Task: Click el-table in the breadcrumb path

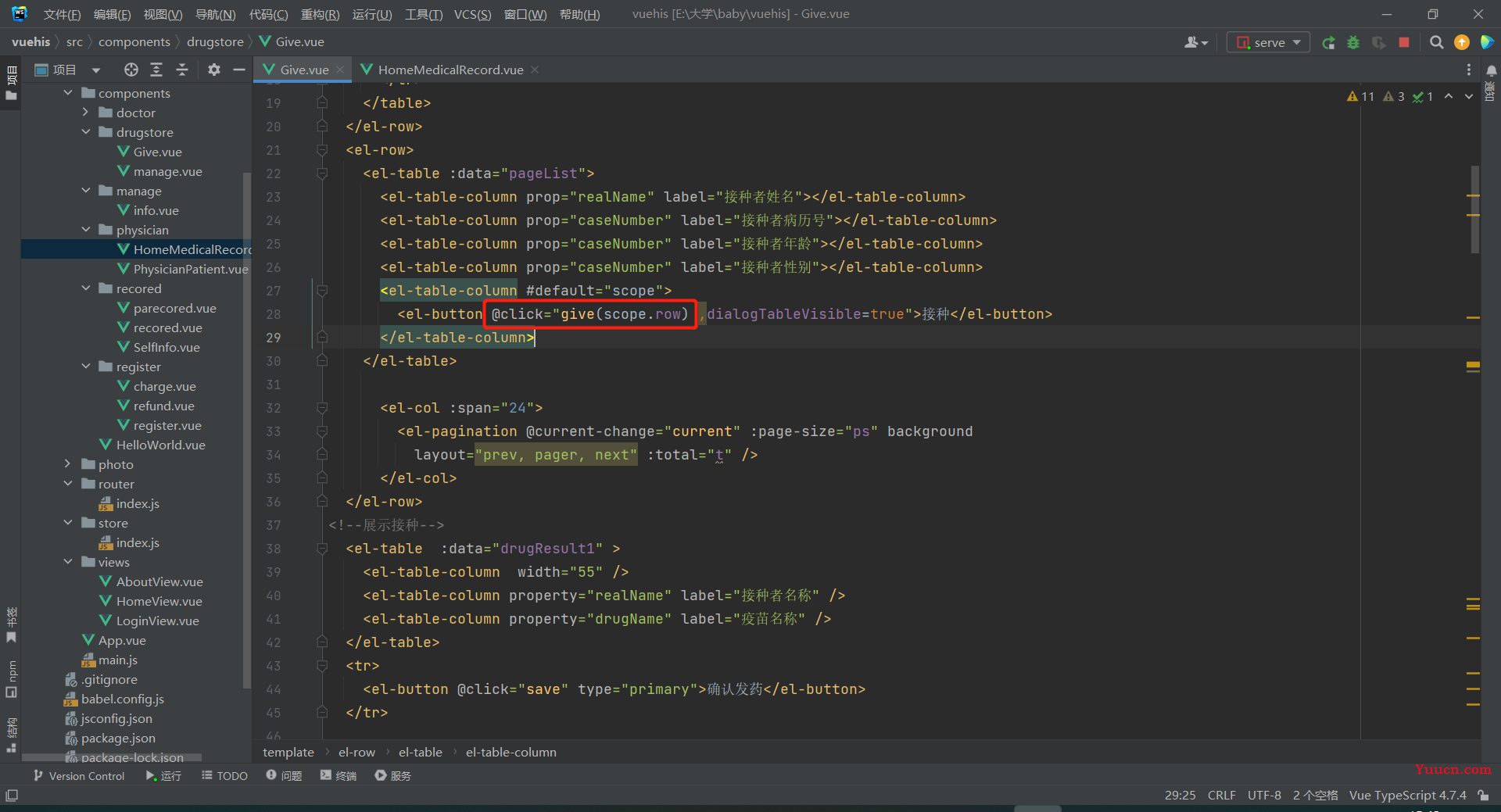Action: (x=420, y=752)
